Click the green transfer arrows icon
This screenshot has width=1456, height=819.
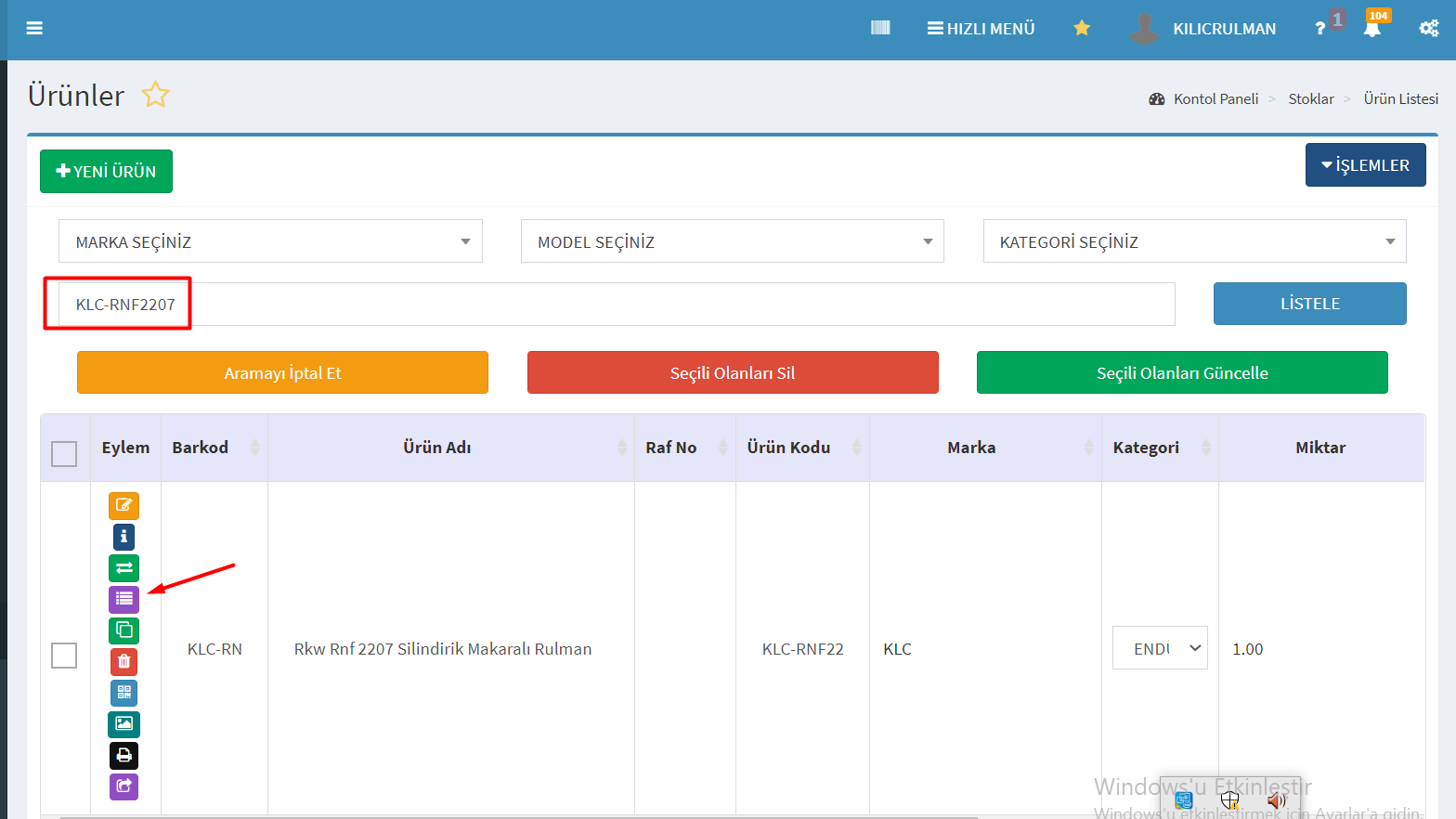click(x=123, y=568)
